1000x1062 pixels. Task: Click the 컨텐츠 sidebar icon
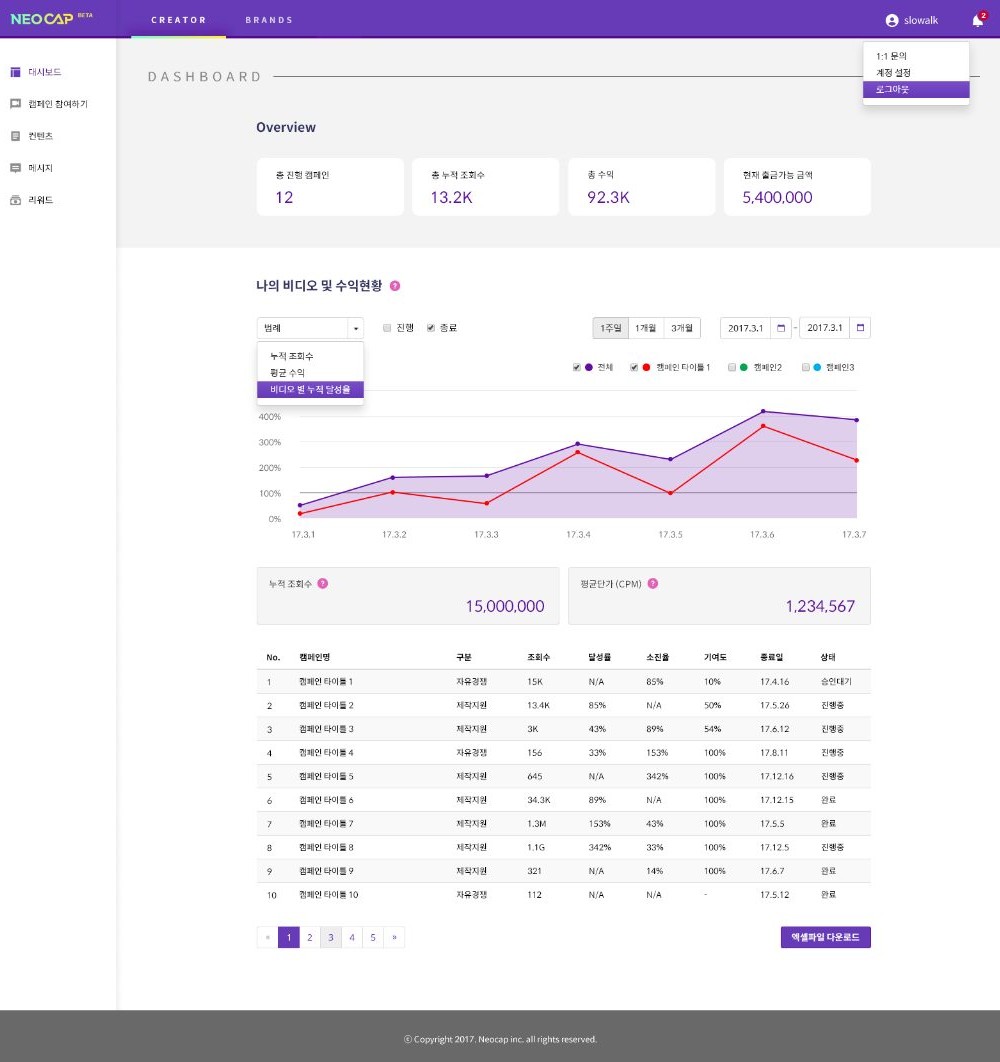pyautogui.click(x=14, y=135)
